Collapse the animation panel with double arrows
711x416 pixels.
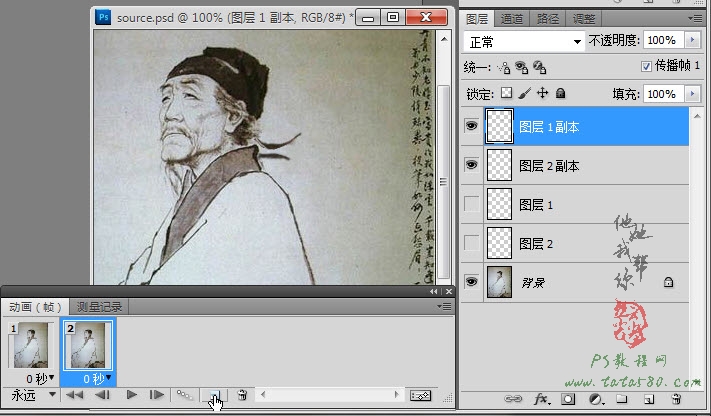(x=433, y=292)
